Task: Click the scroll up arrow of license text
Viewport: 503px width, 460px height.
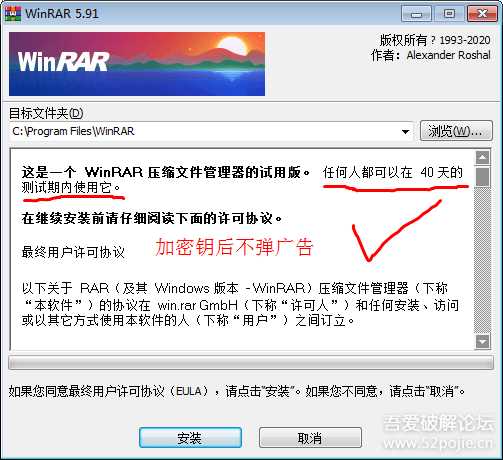Action: click(482, 157)
